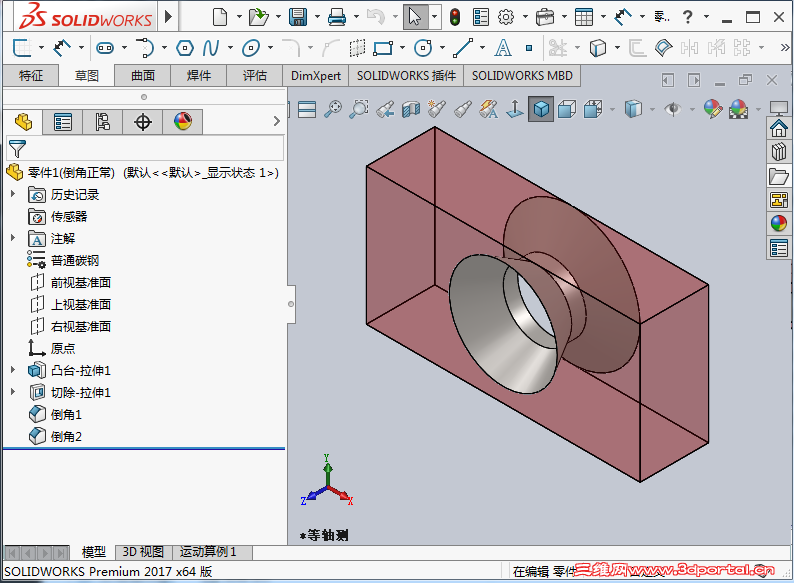Viewport: 794px width, 583px height.
Task: Select the 普通碳钢 material entry
Action: coord(63,260)
